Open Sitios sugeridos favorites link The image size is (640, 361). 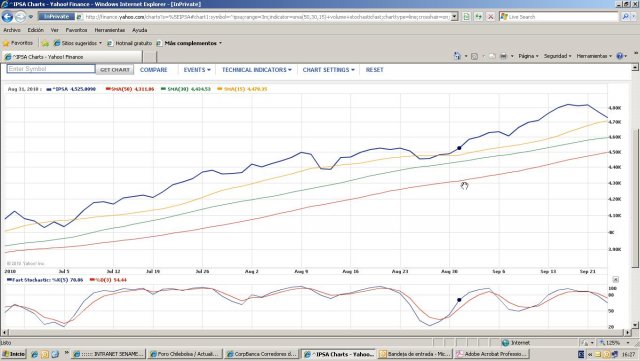click(x=78, y=43)
